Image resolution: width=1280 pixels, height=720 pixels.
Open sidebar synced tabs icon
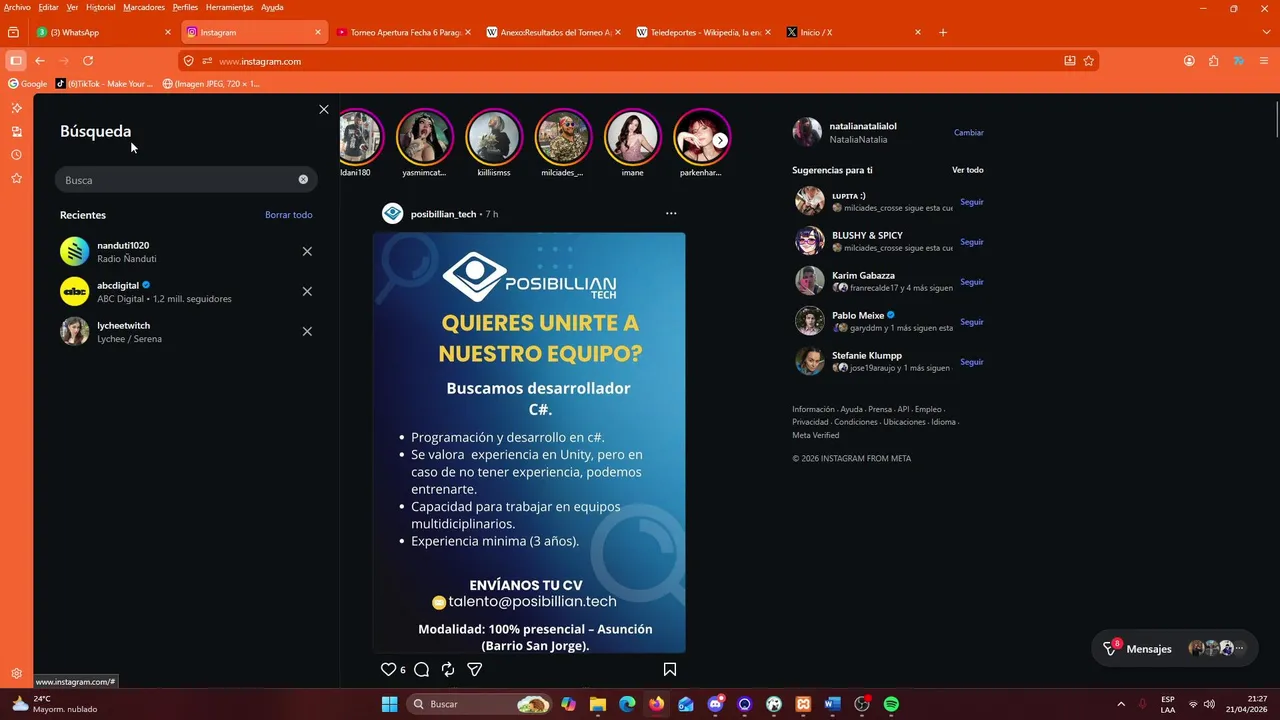click(x=16, y=131)
